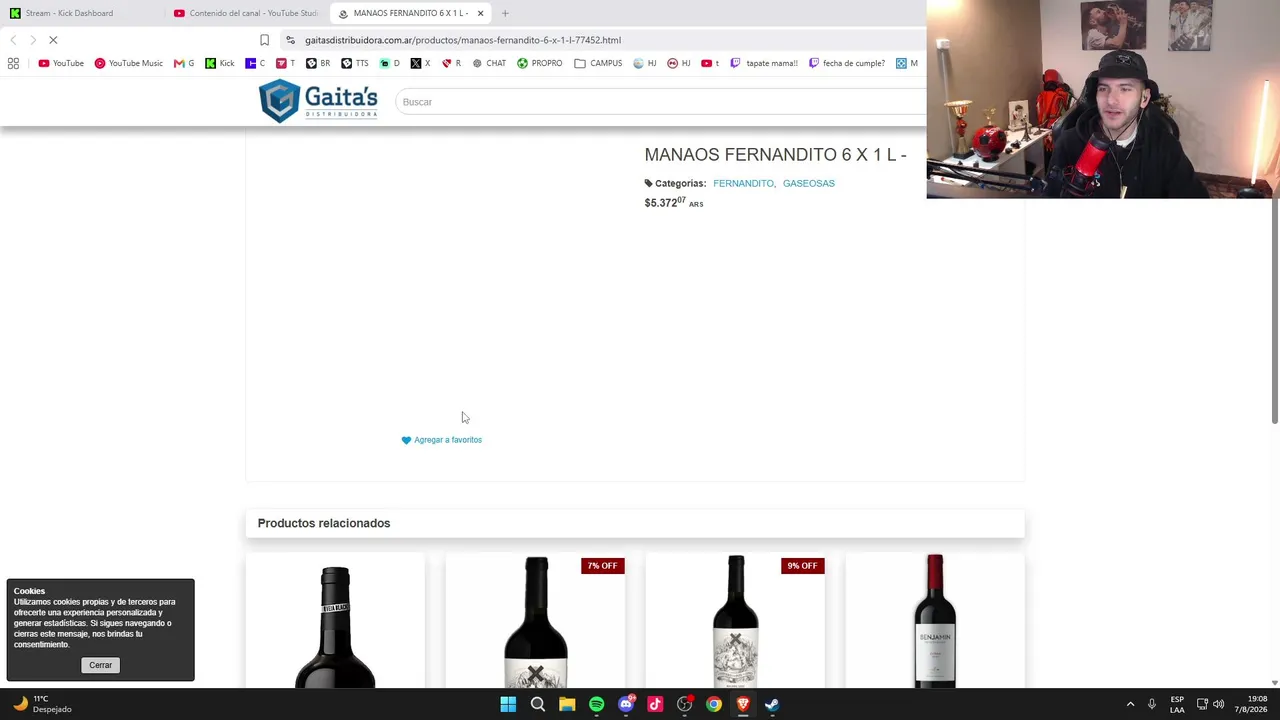
Task: Bookmark this page with the bookmark icon
Action: (264, 40)
